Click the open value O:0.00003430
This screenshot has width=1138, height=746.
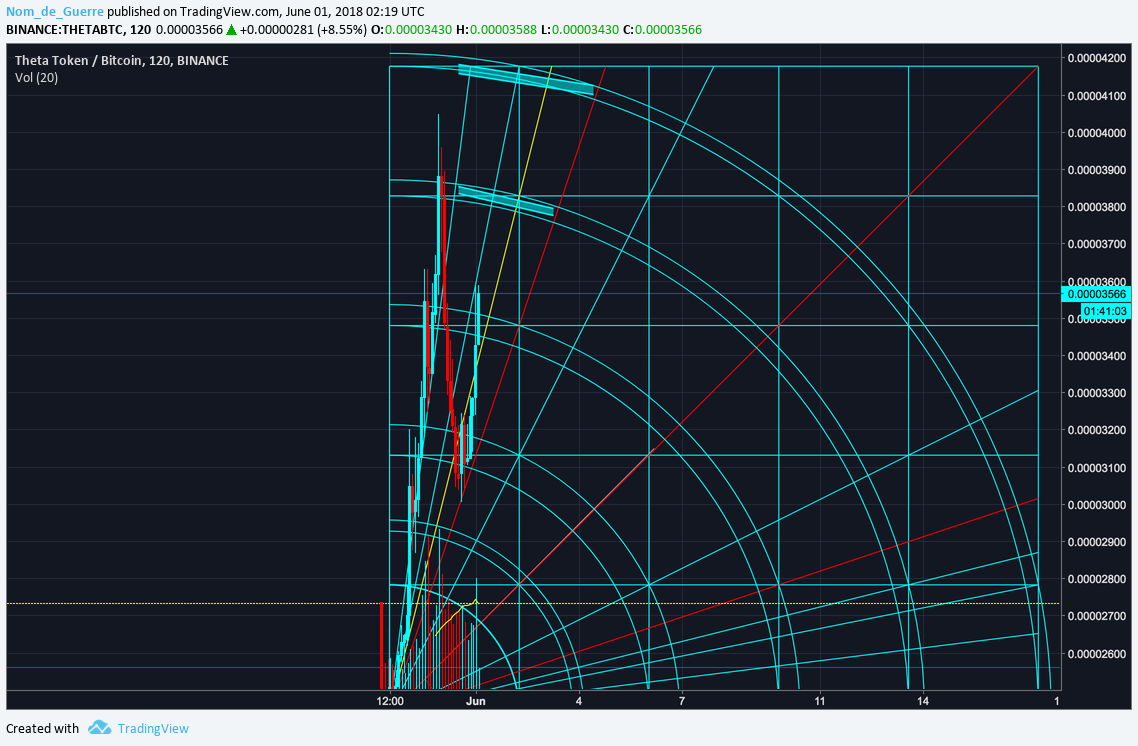[412, 30]
